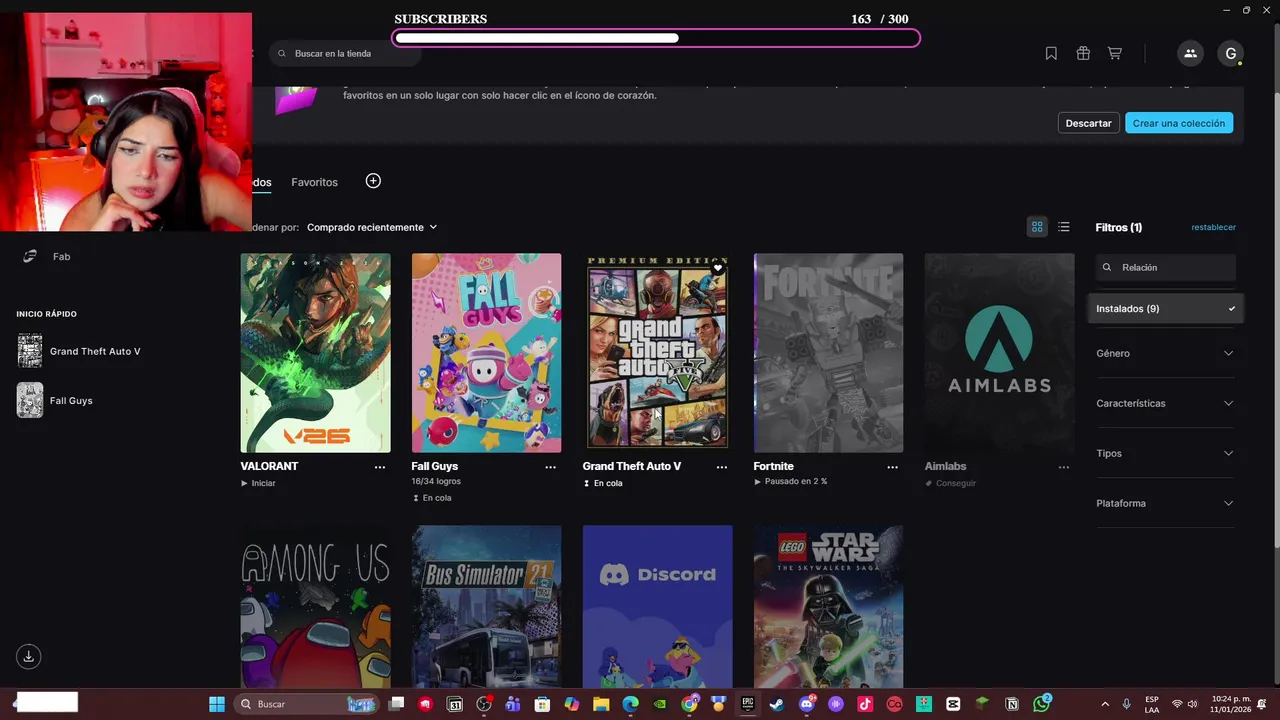1280x720 pixels.
Task: Open CapCut from the taskbar
Action: 953,704
